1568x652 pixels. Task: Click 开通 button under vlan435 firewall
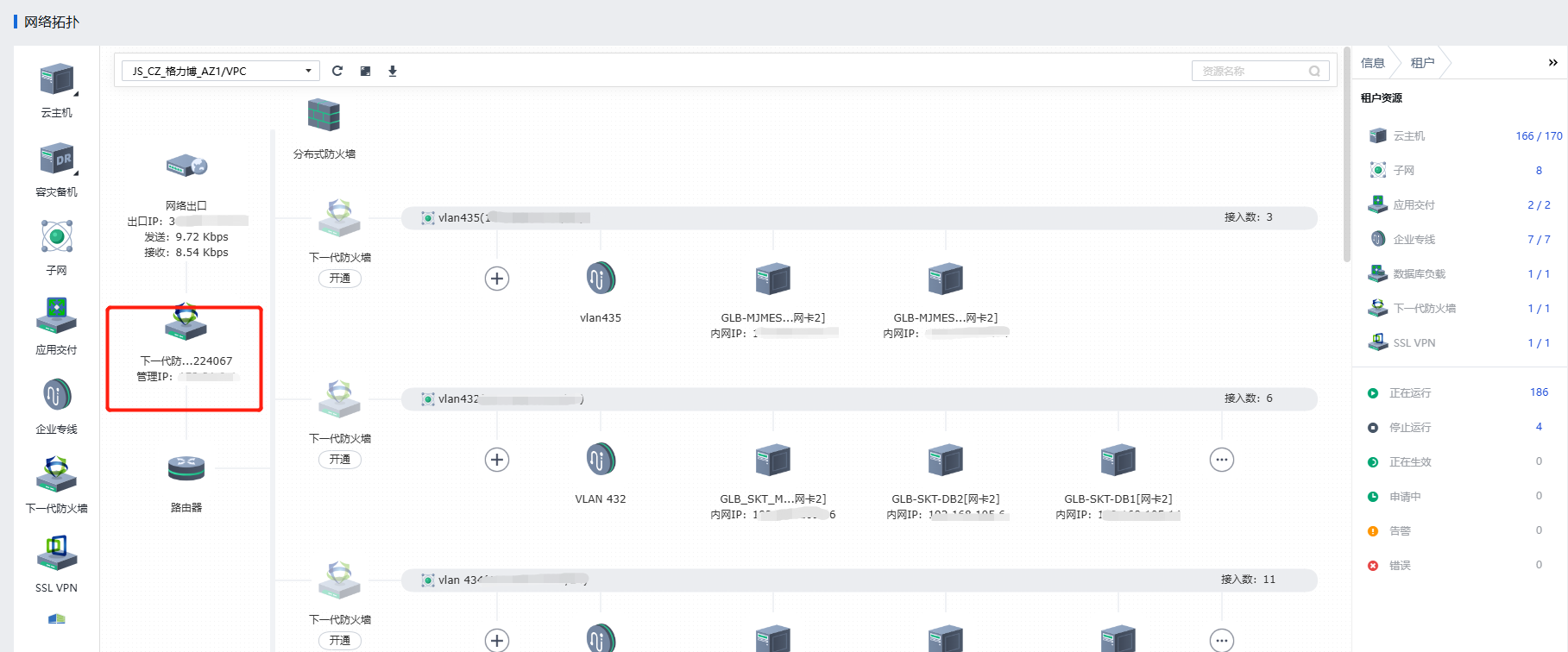(340, 279)
